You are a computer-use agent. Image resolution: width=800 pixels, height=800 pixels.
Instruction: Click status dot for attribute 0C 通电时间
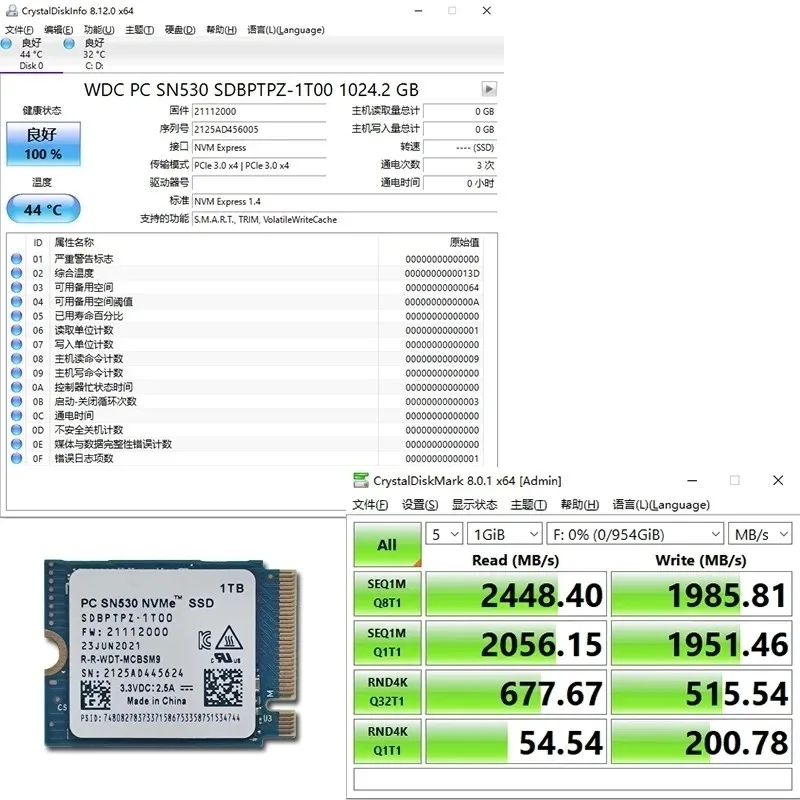coord(16,416)
